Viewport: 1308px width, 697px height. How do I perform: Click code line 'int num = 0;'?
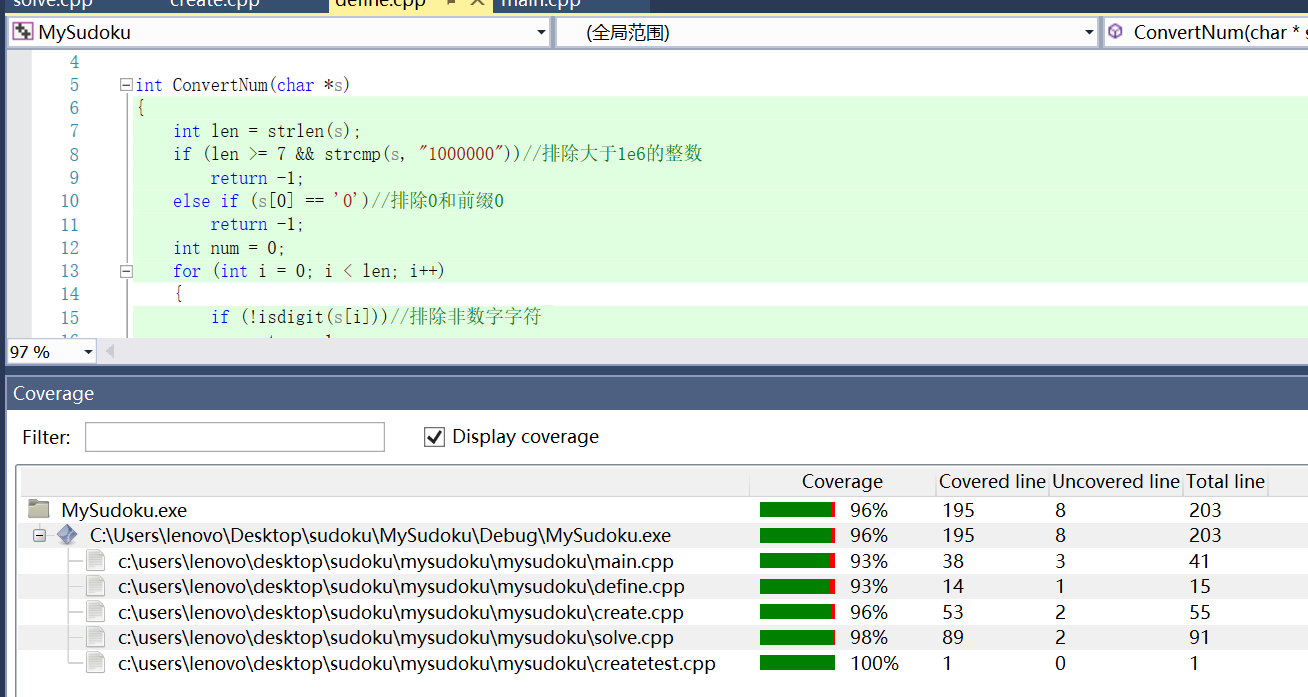pos(229,247)
